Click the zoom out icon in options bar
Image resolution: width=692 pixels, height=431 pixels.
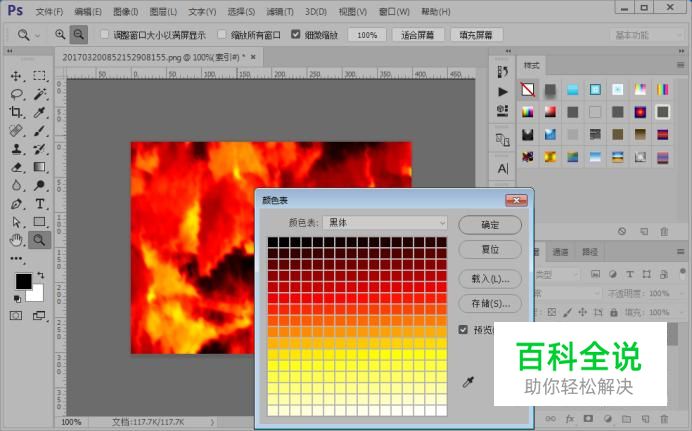79,34
